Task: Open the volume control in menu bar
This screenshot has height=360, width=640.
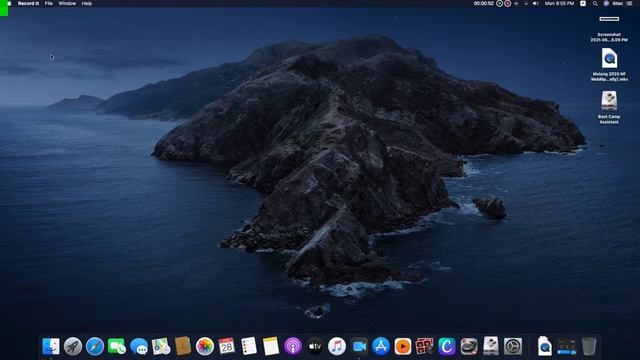Action: click(536, 3)
